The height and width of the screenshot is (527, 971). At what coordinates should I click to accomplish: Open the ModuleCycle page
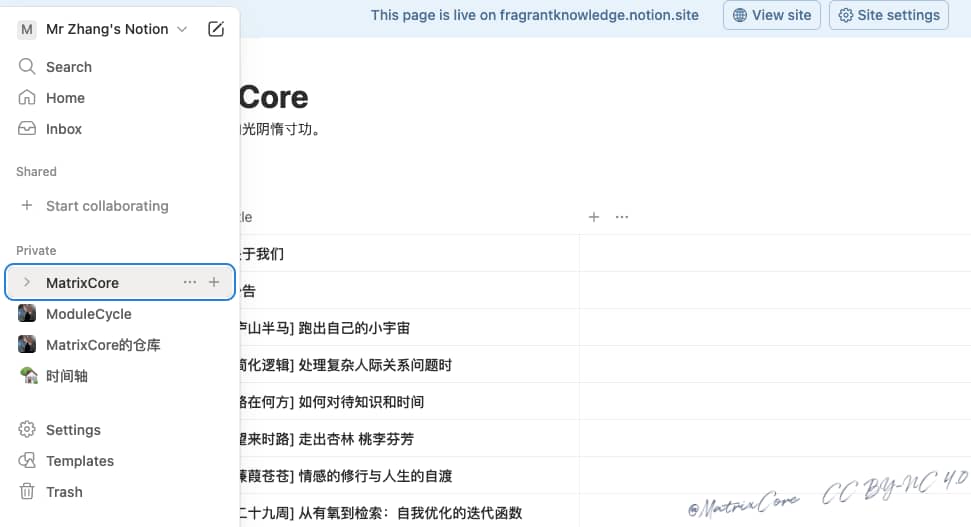pos(88,314)
